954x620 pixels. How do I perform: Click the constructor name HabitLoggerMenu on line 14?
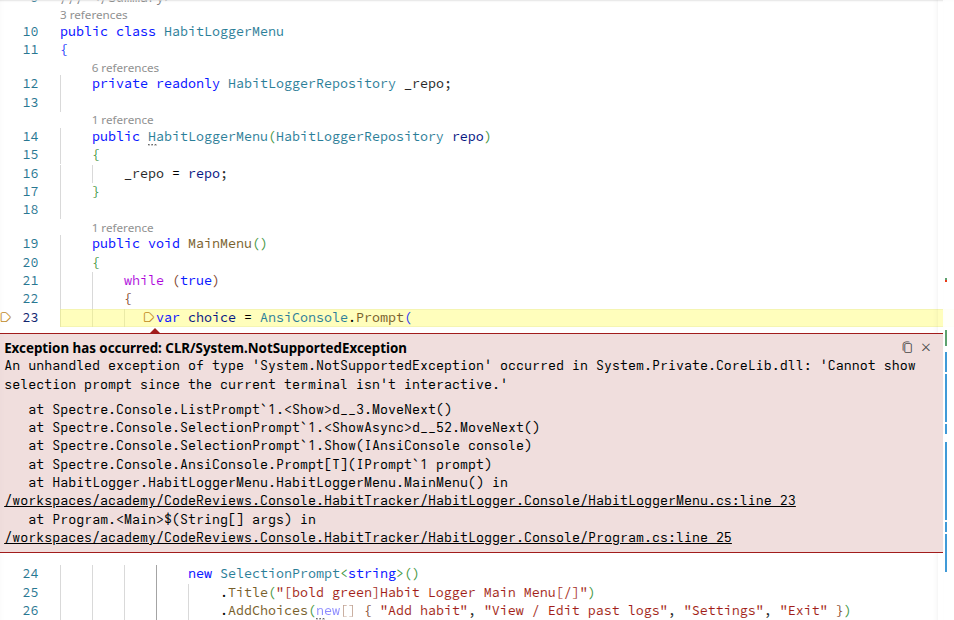tap(208, 137)
